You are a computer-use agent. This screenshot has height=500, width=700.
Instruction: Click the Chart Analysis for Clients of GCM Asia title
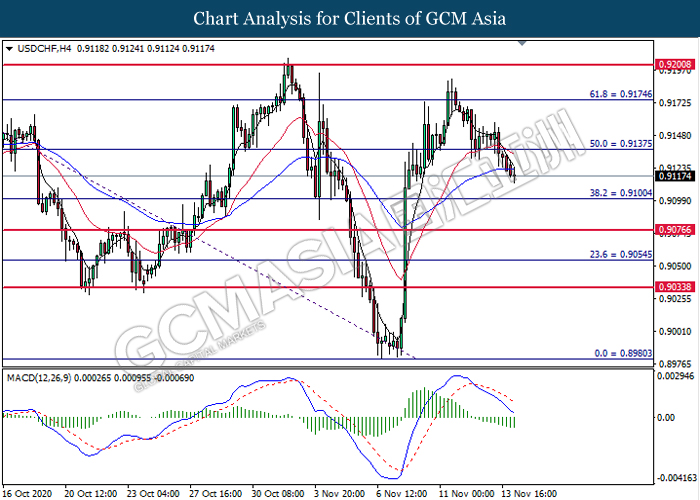[x=350, y=19]
